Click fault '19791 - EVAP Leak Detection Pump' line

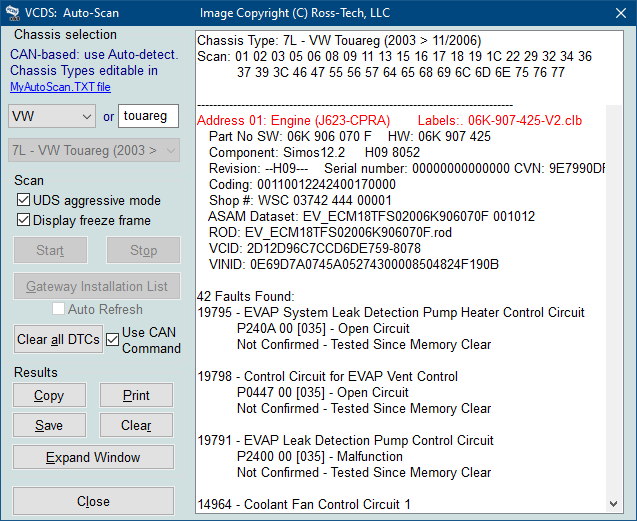tap(345, 440)
